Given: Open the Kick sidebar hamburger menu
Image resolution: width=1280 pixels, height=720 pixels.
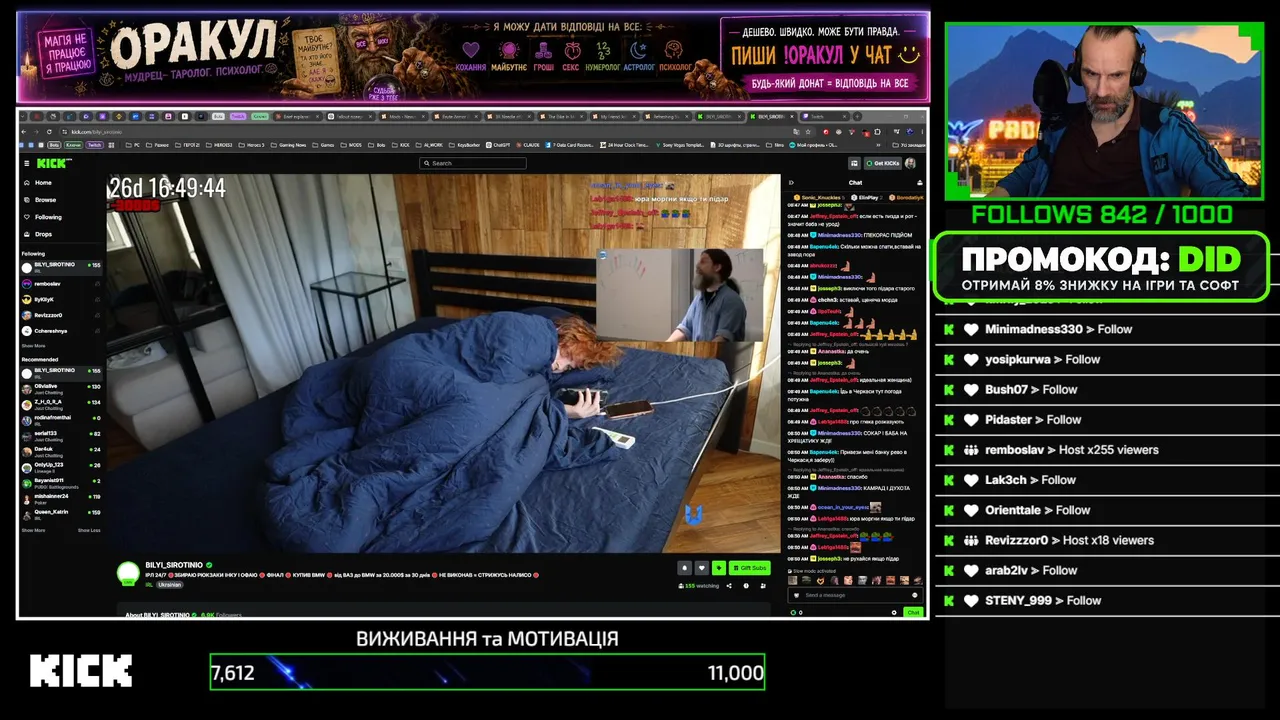Looking at the screenshot, I should pos(27,163).
